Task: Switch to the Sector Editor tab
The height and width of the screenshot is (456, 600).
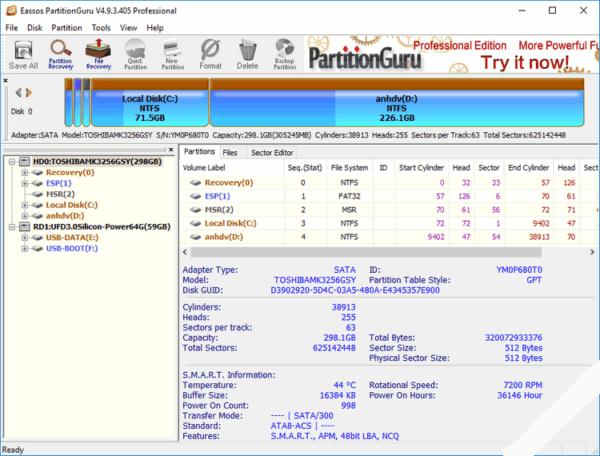Action: click(x=272, y=152)
